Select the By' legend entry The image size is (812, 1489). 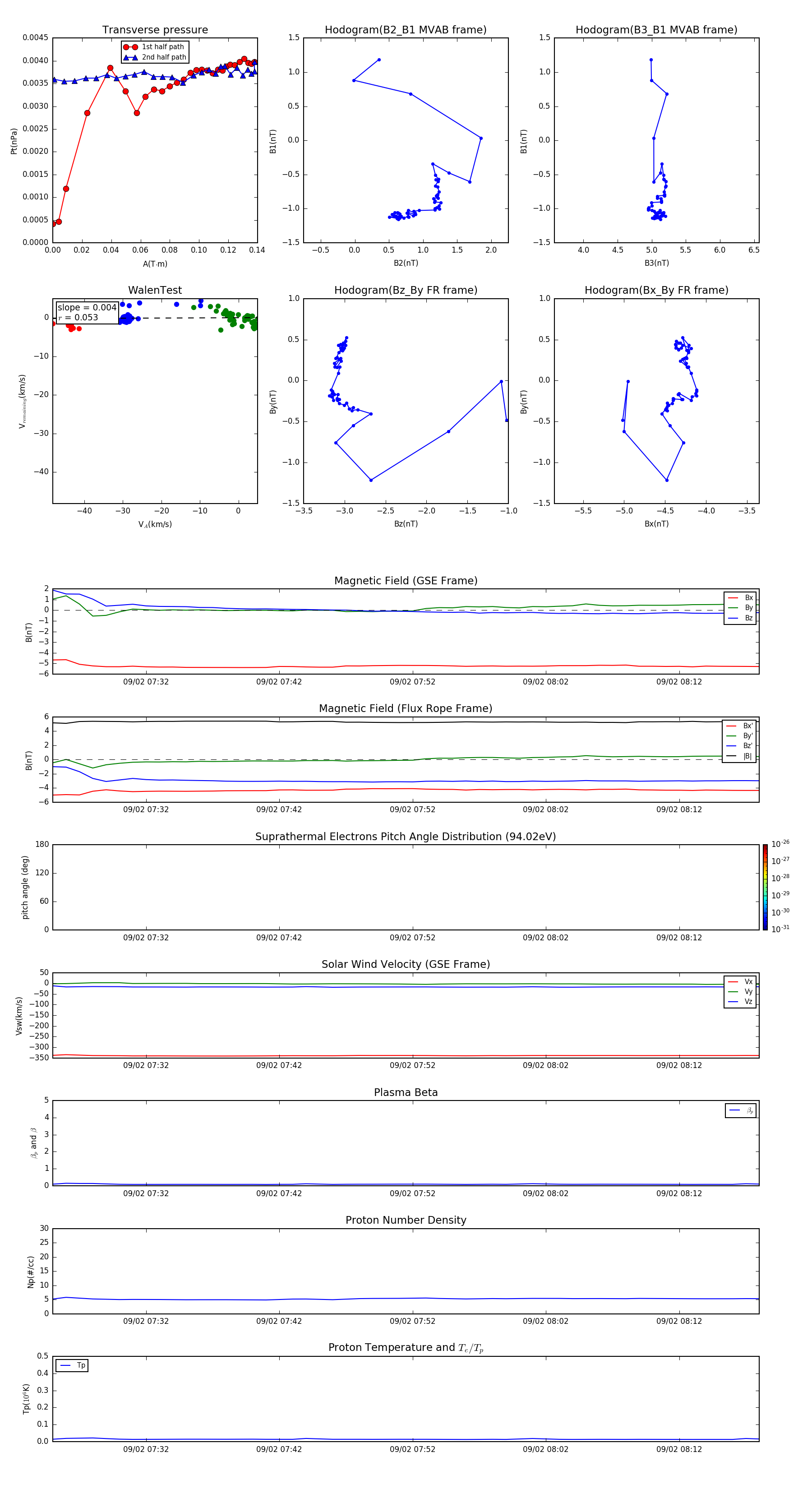(x=740, y=736)
